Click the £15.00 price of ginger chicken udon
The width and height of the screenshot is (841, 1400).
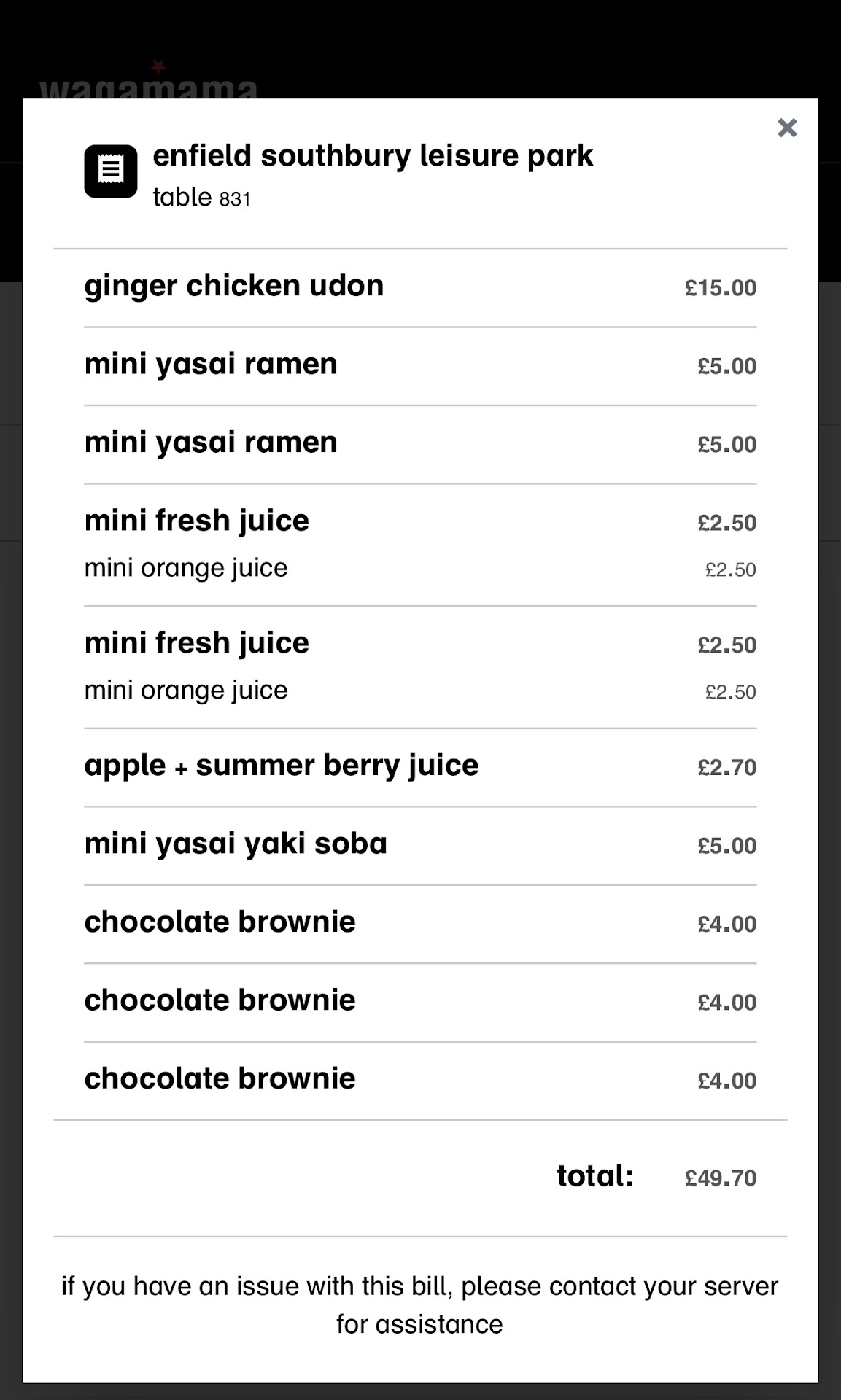[x=720, y=288]
